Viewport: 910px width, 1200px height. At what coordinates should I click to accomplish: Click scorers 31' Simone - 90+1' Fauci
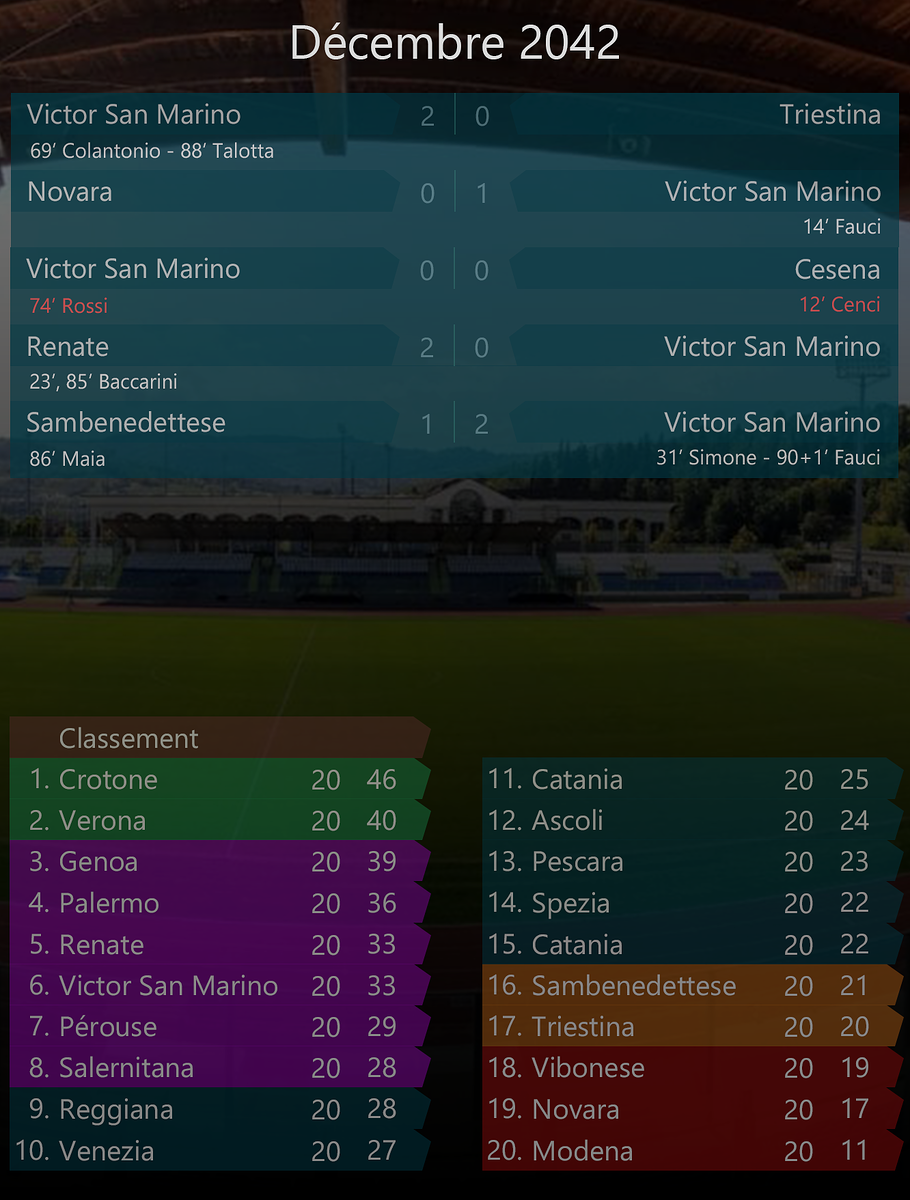click(769, 458)
